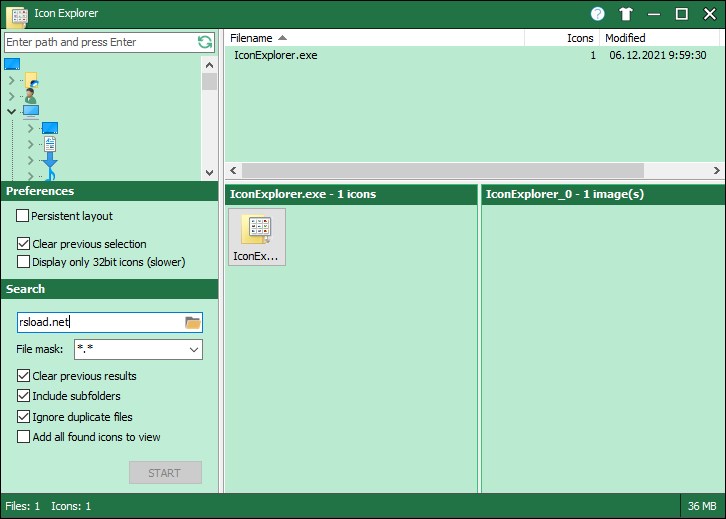
Task: Click the Preferences section header
Action: [110, 191]
